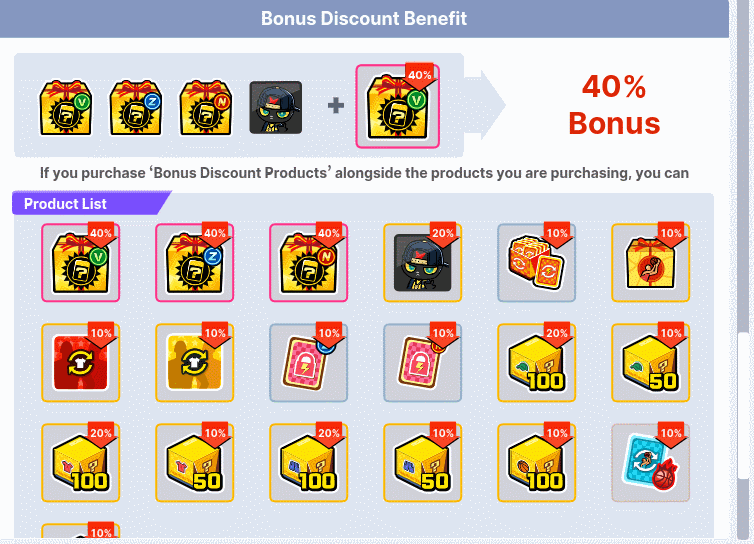Screen dimensions: 754x544
Task: Select the blue pants 100 box
Action: (x=308, y=463)
